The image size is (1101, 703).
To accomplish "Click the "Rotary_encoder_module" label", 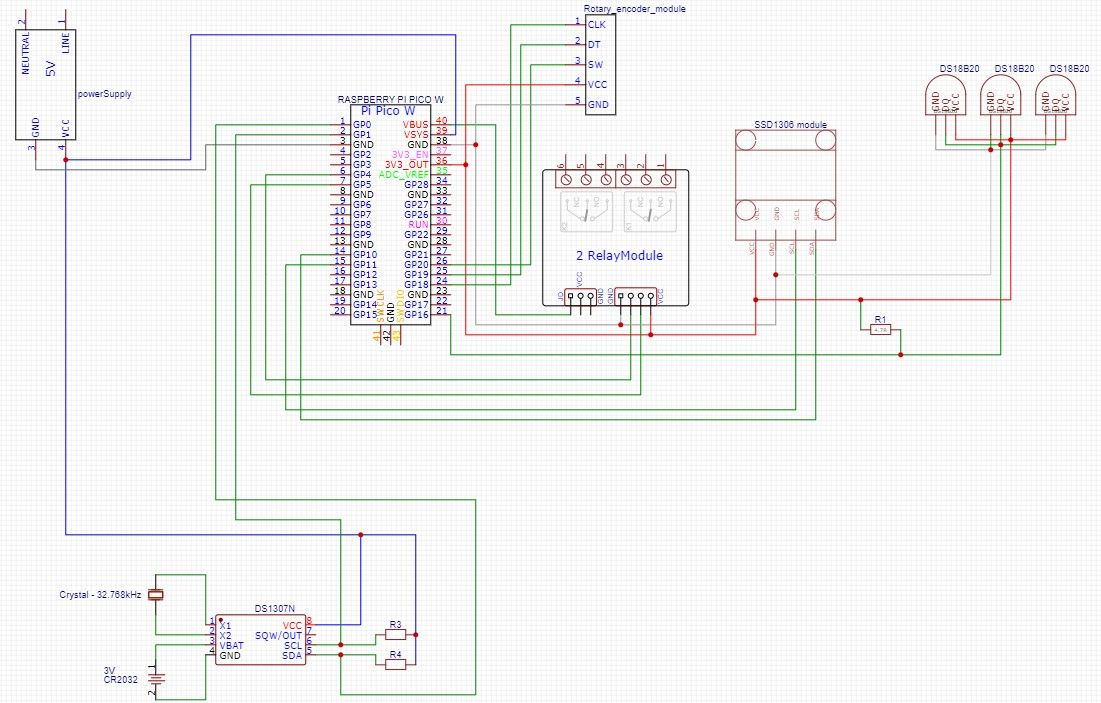I will click(x=635, y=9).
